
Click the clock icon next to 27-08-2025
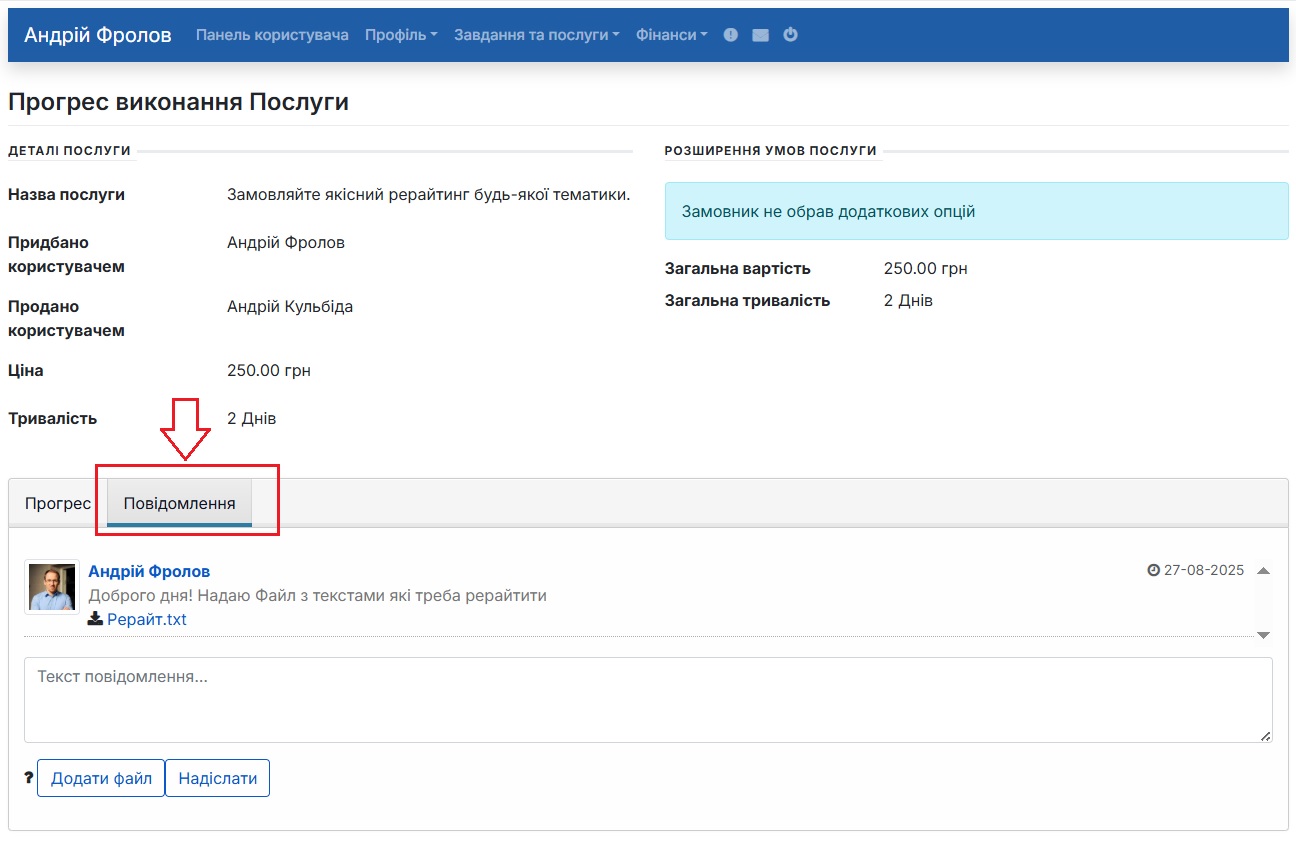coord(1153,570)
